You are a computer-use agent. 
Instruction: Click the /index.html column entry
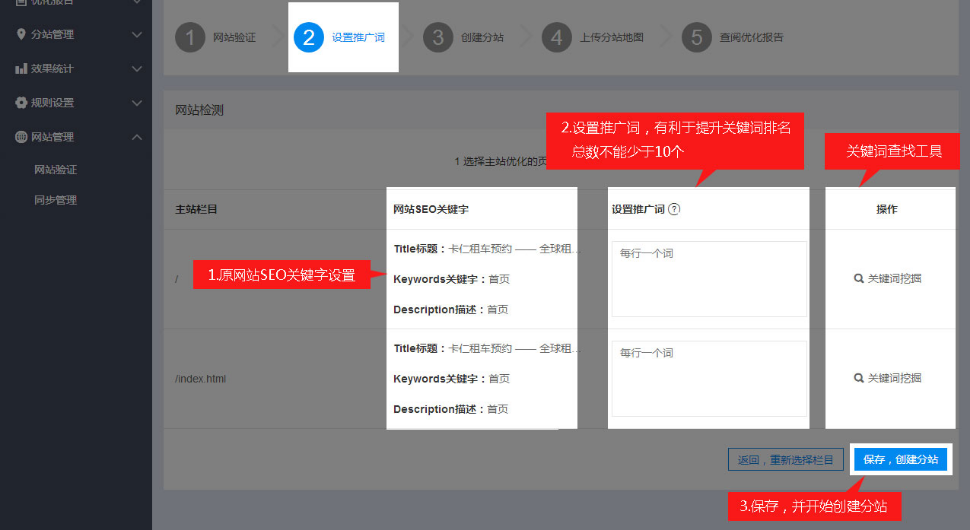(200, 378)
